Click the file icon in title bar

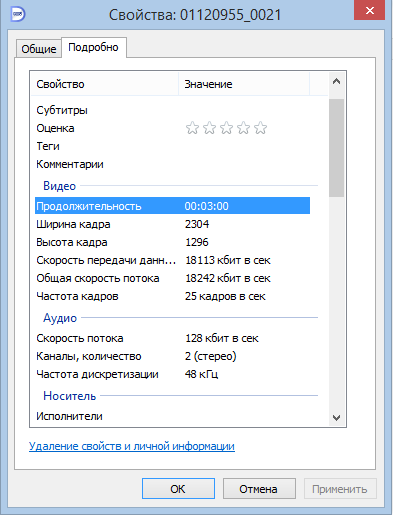click(x=18, y=14)
